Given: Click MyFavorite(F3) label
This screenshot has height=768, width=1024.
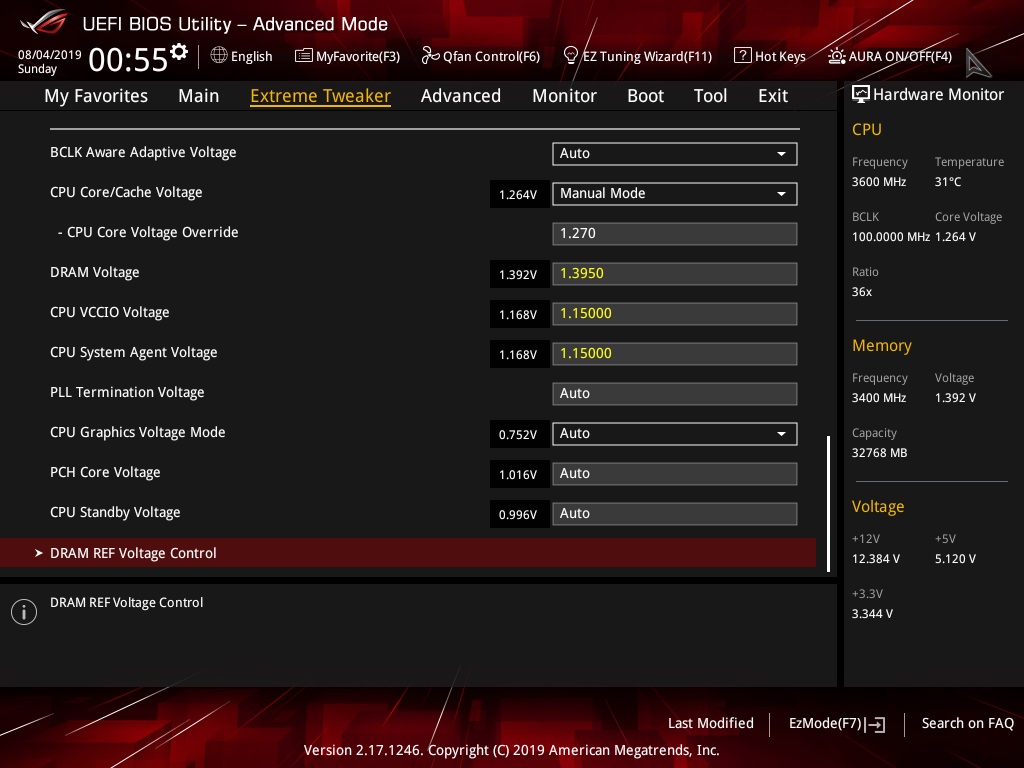Looking at the screenshot, I should pyautogui.click(x=358, y=57).
